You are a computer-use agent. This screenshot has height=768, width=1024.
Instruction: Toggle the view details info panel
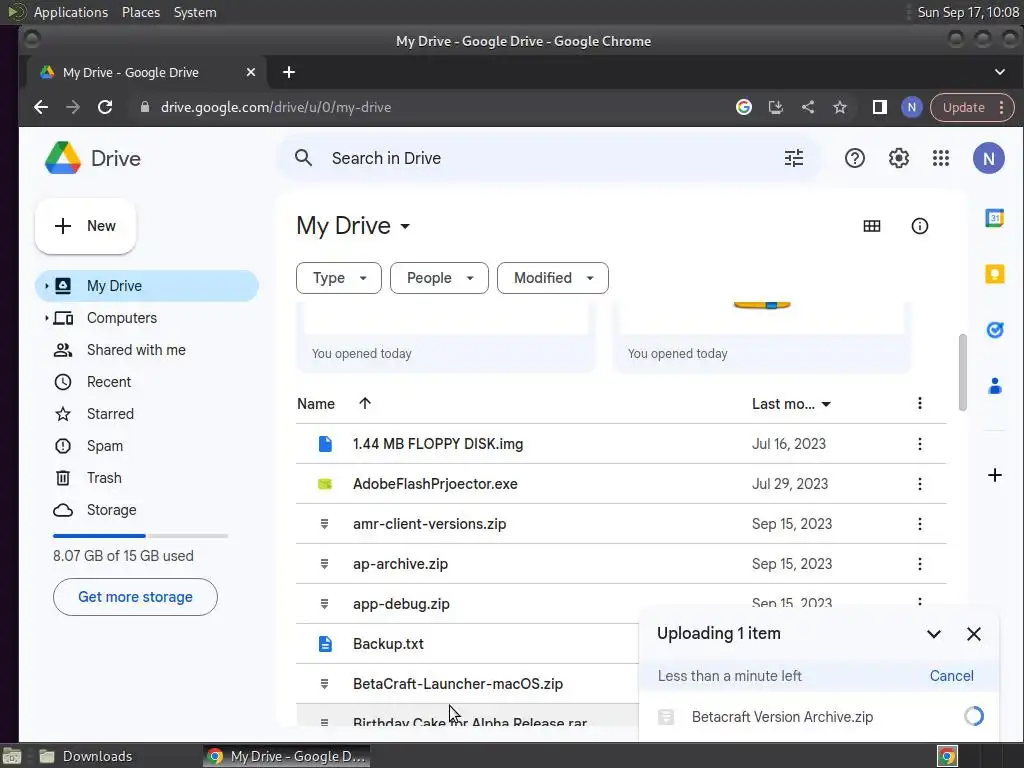(x=920, y=226)
